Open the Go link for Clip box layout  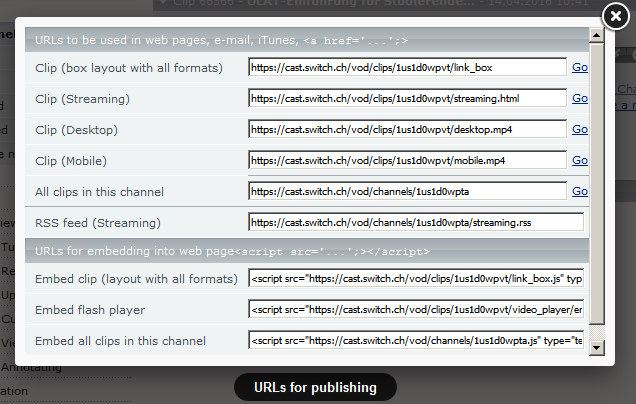tap(579, 68)
